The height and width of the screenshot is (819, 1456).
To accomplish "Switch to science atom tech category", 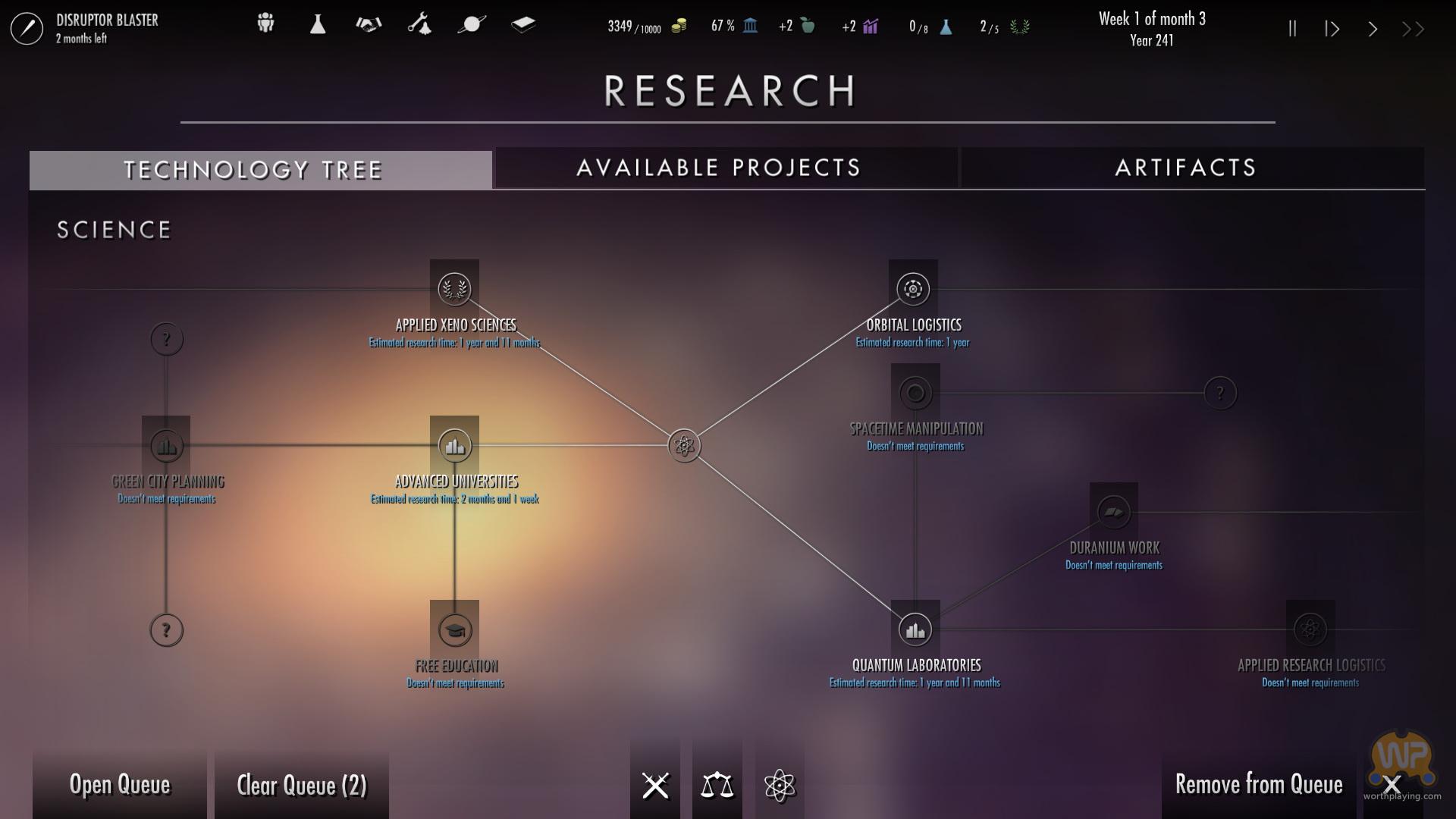I will pos(780,786).
